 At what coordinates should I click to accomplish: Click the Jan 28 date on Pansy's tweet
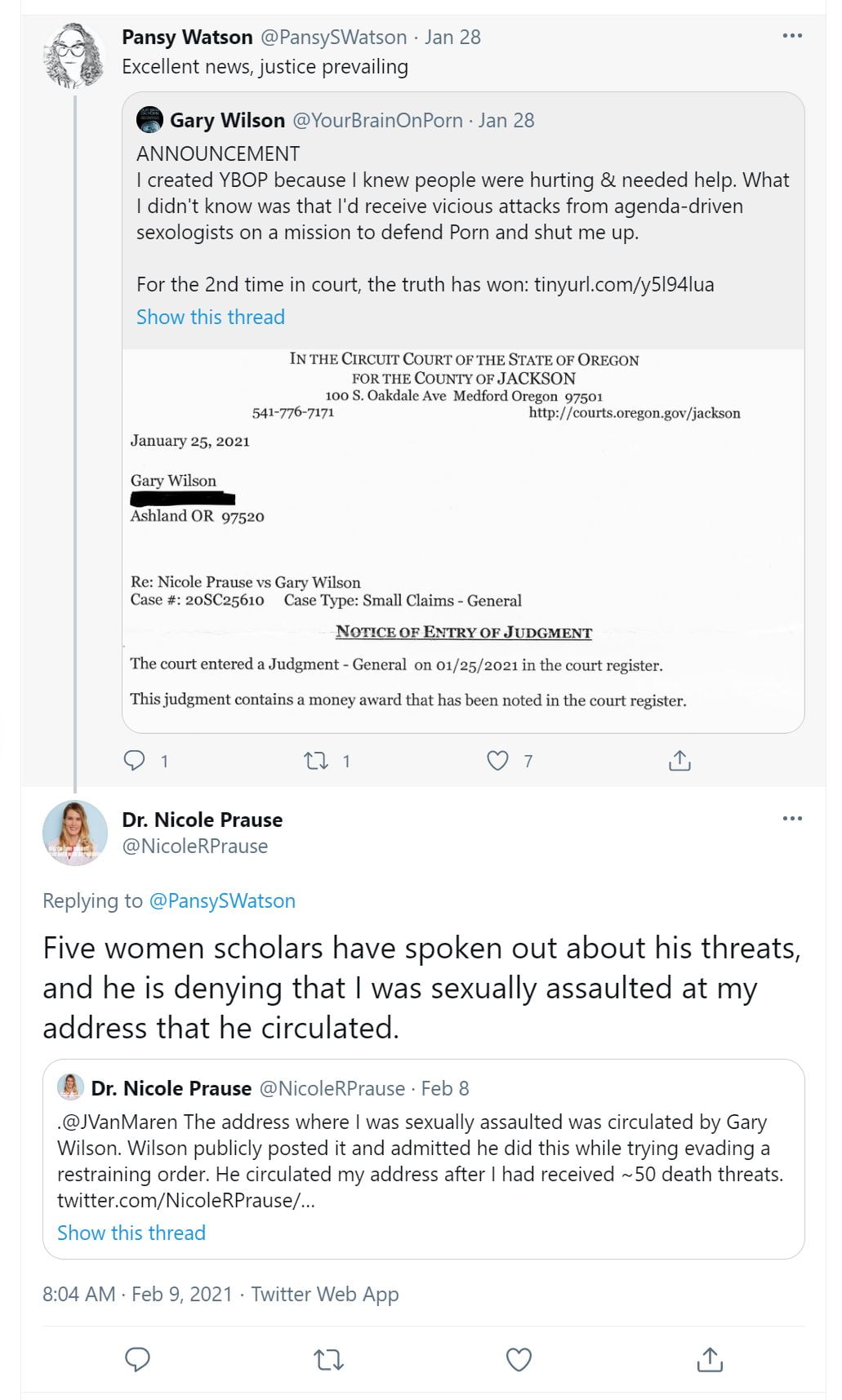[x=452, y=37]
